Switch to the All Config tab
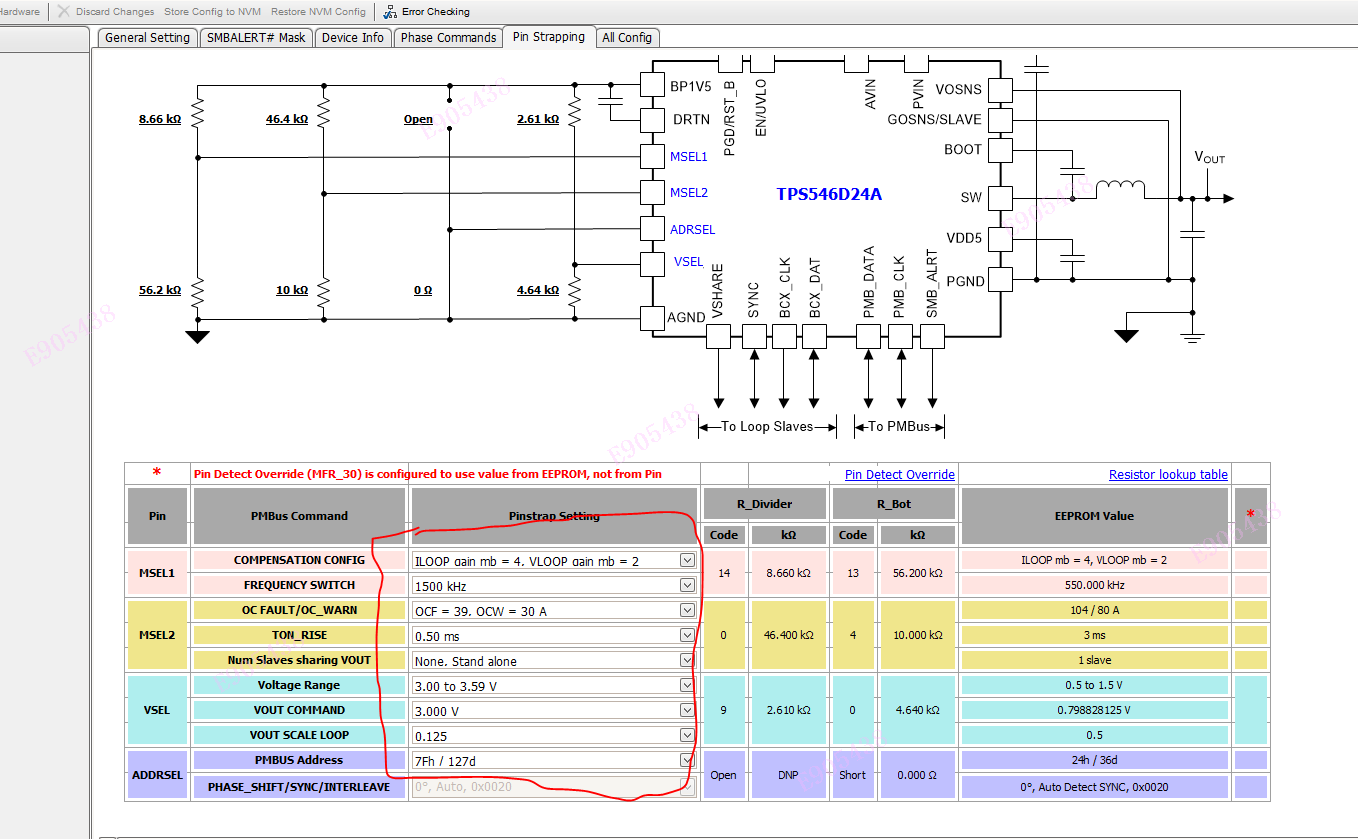The width and height of the screenshot is (1358, 839). tap(627, 38)
